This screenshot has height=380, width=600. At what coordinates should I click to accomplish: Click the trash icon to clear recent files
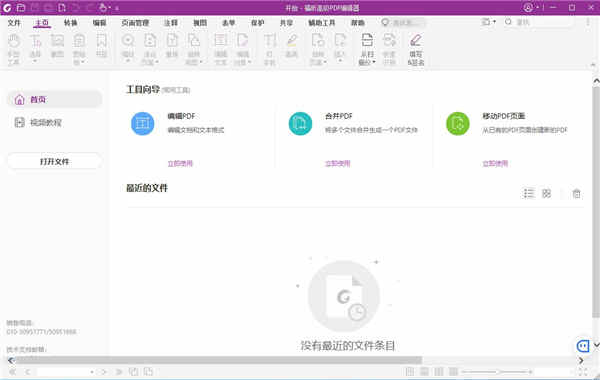576,194
